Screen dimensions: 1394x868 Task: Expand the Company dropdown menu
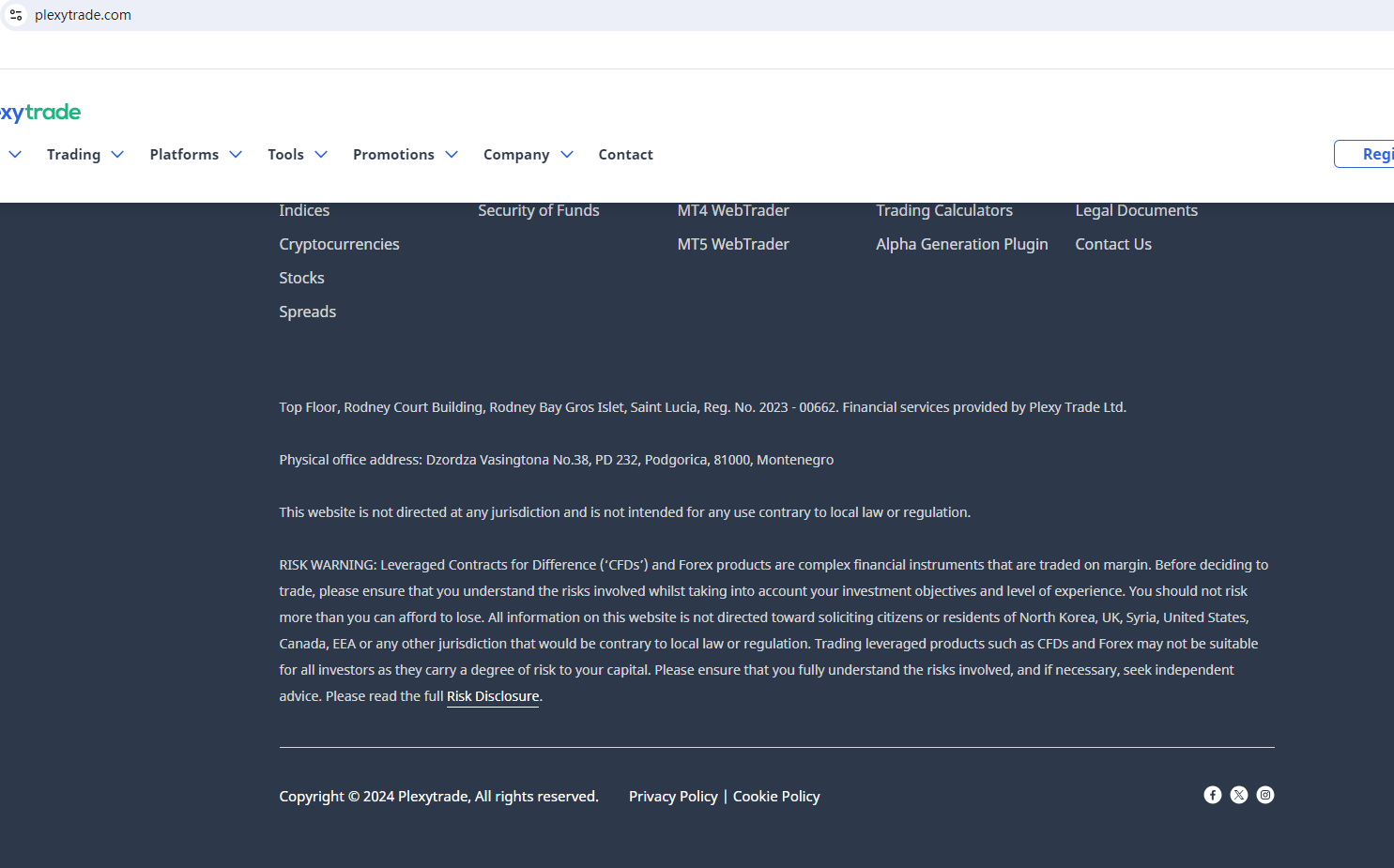pos(528,155)
